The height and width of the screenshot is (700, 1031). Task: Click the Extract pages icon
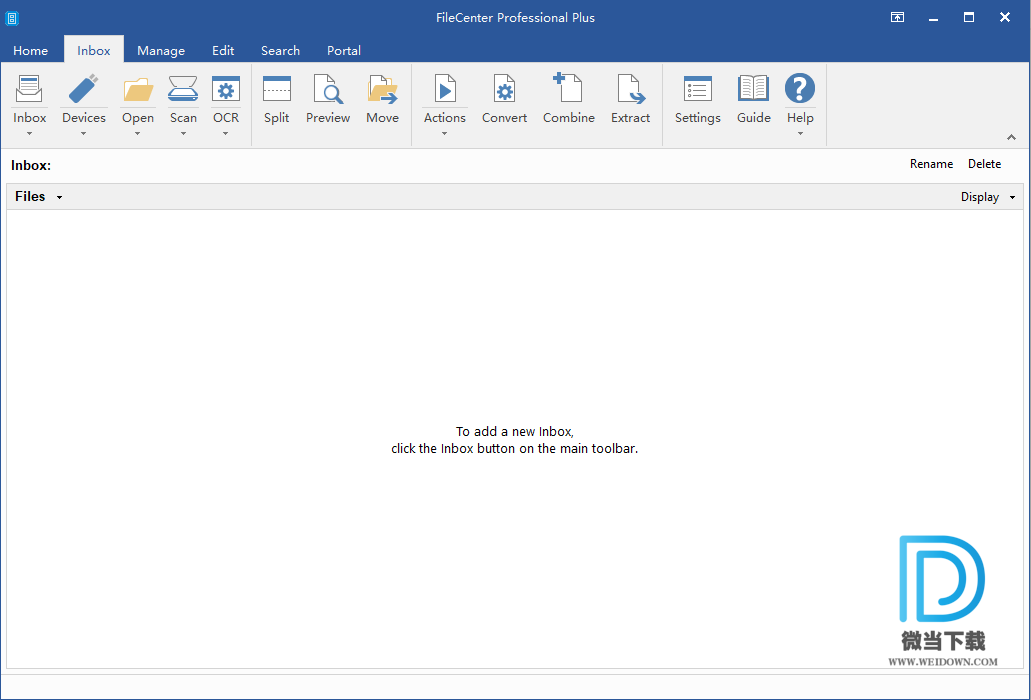coord(631,90)
